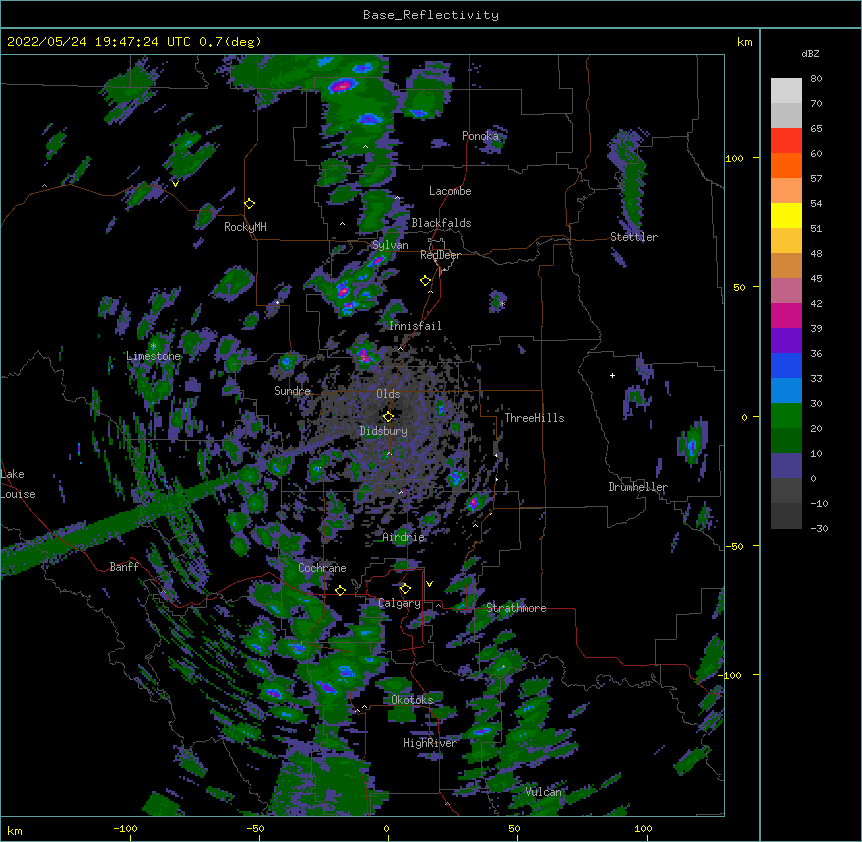
Task: Select the magenta 39-42 dBZ legend swatch
Action: [786, 315]
